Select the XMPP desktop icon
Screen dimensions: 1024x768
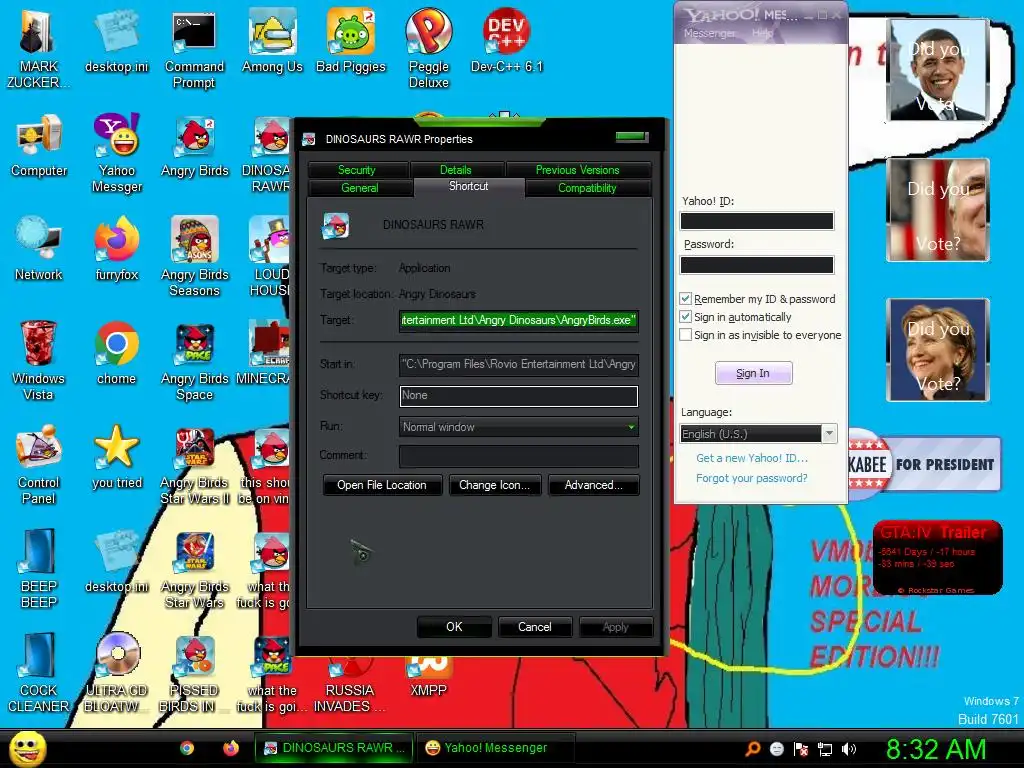point(428,678)
